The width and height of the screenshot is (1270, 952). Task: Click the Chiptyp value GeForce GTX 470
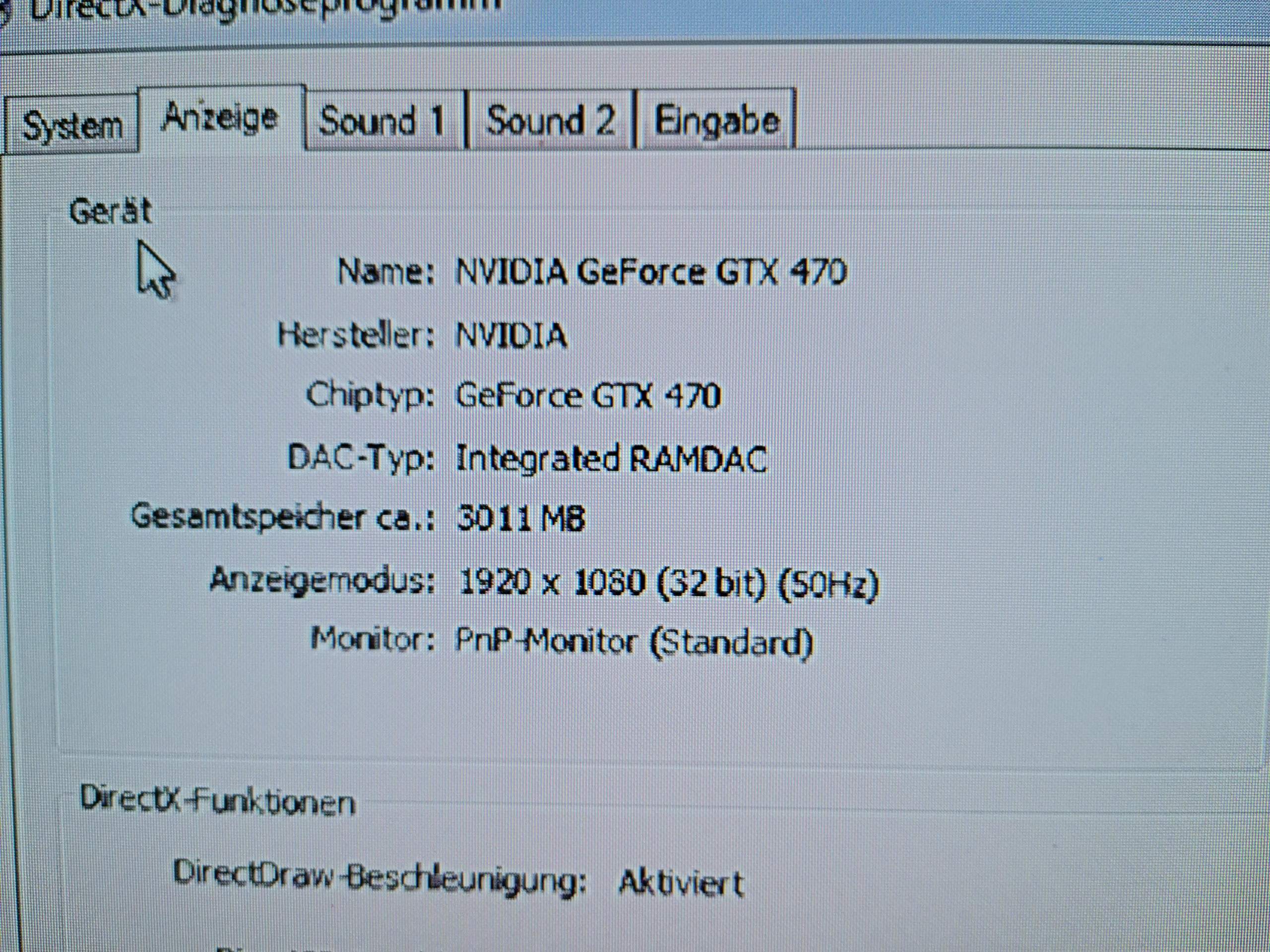click(x=588, y=396)
